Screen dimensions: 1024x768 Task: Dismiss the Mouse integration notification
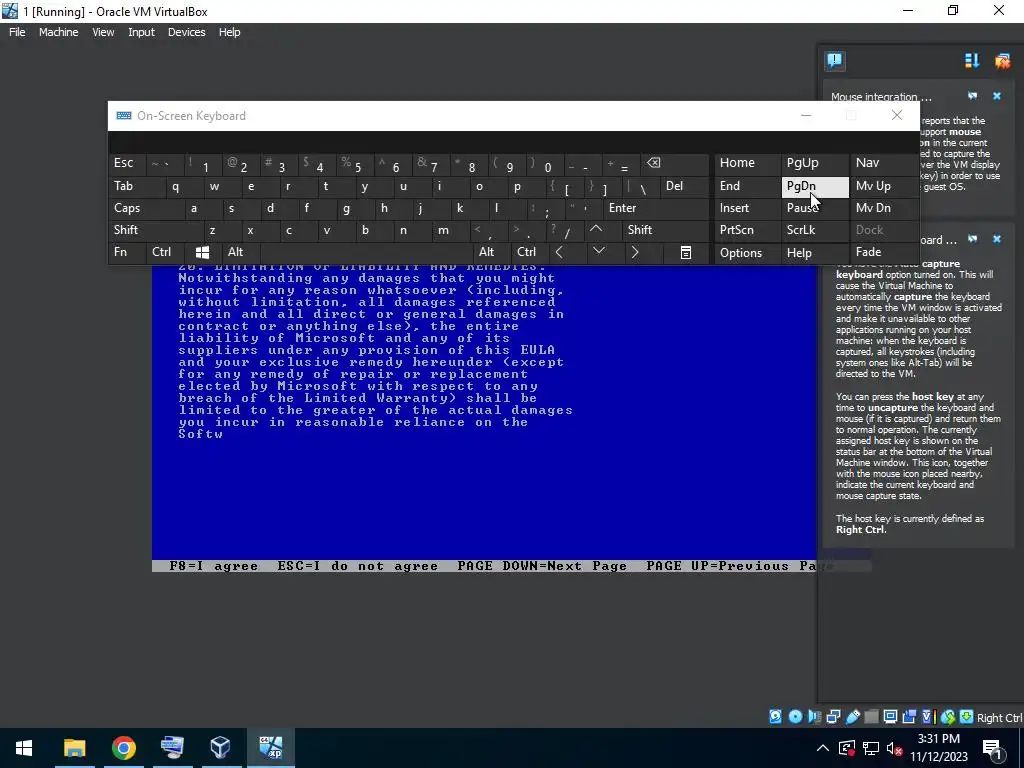997,96
